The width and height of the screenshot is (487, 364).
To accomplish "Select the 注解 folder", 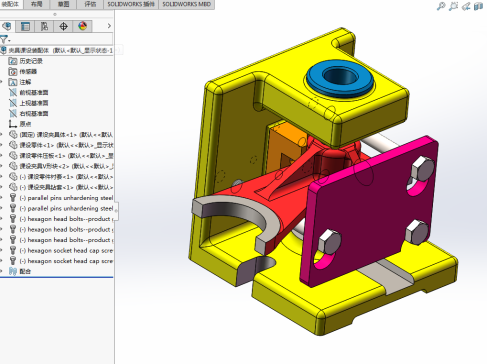I will tap(20, 82).
